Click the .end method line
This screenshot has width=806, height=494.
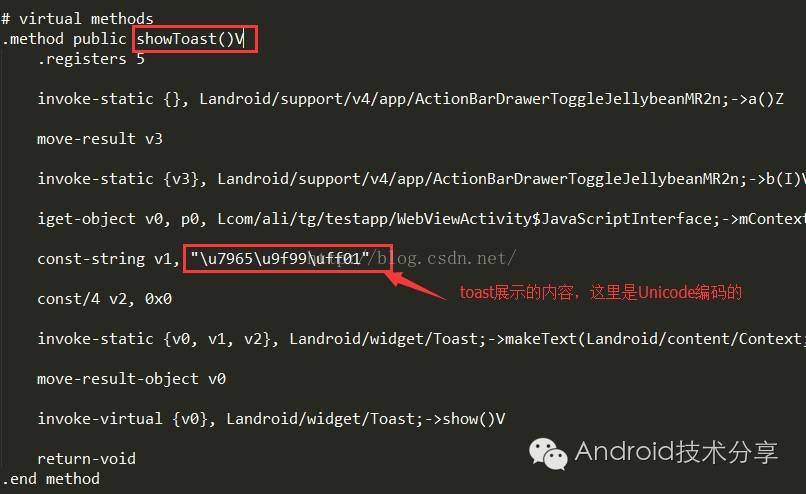(51, 479)
